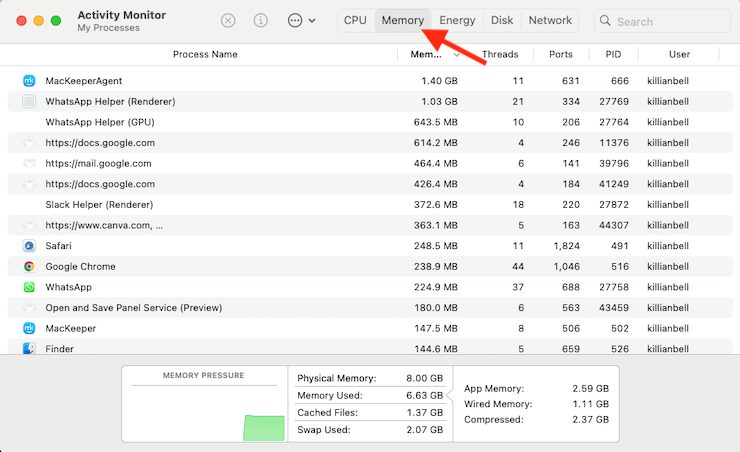
Task: Select the Safari process name
Action: 59,246
